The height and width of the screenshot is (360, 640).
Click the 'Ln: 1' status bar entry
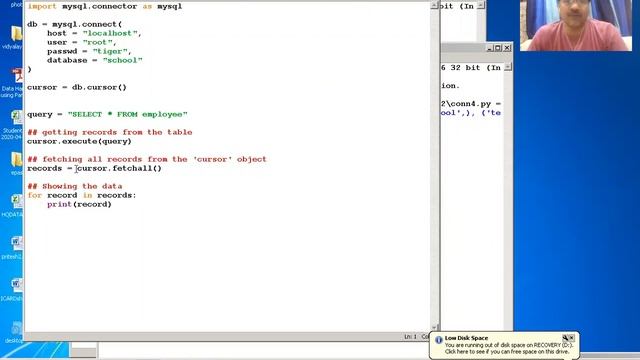(x=411, y=337)
